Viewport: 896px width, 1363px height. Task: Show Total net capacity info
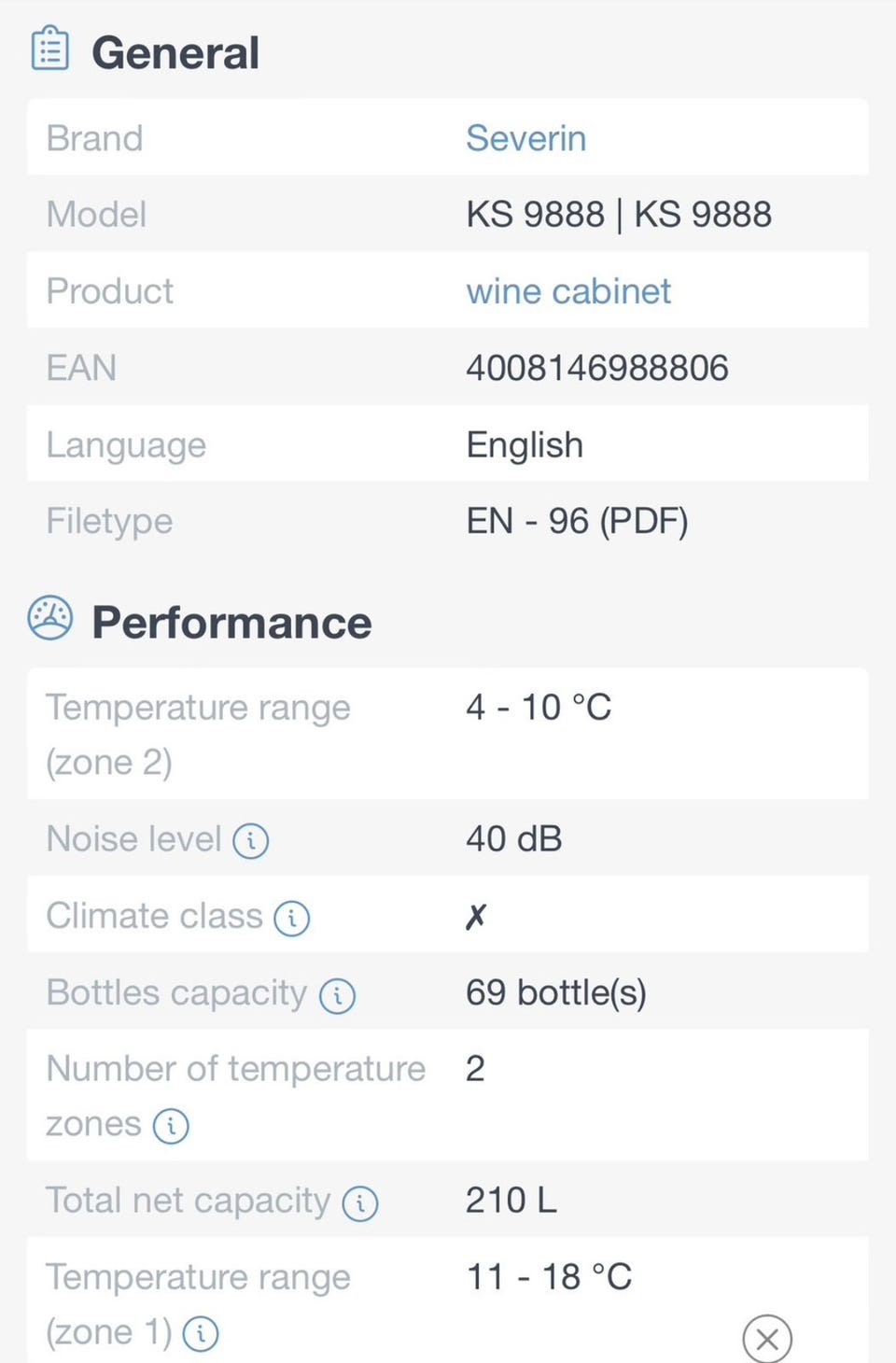click(360, 1203)
